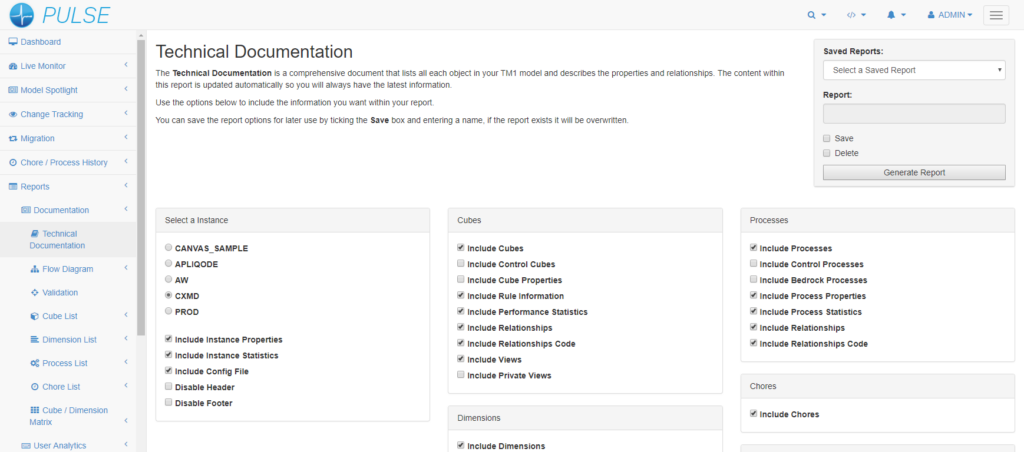Click the Pulse logo icon

pyautogui.click(x=21, y=15)
